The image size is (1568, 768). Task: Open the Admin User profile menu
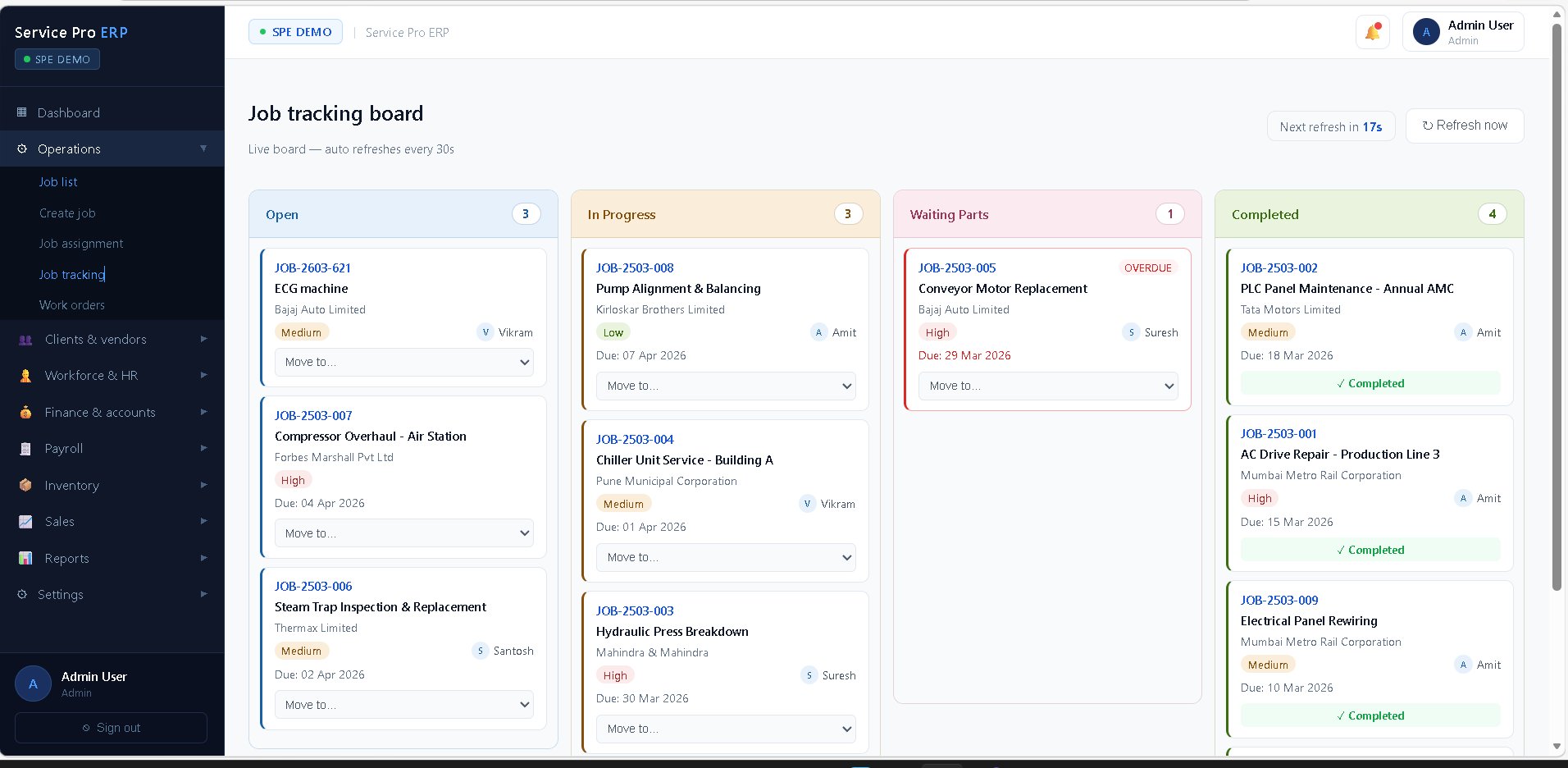click(1462, 31)
